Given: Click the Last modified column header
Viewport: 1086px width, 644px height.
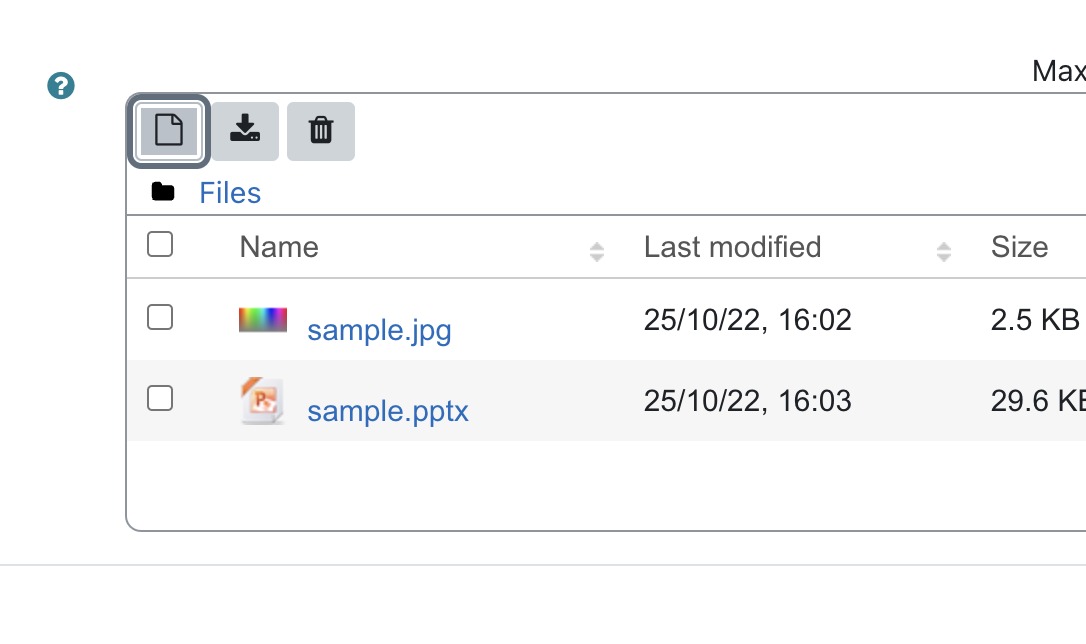Looking at the screenshot, I should pyautogui.click(x=733, y=247).
